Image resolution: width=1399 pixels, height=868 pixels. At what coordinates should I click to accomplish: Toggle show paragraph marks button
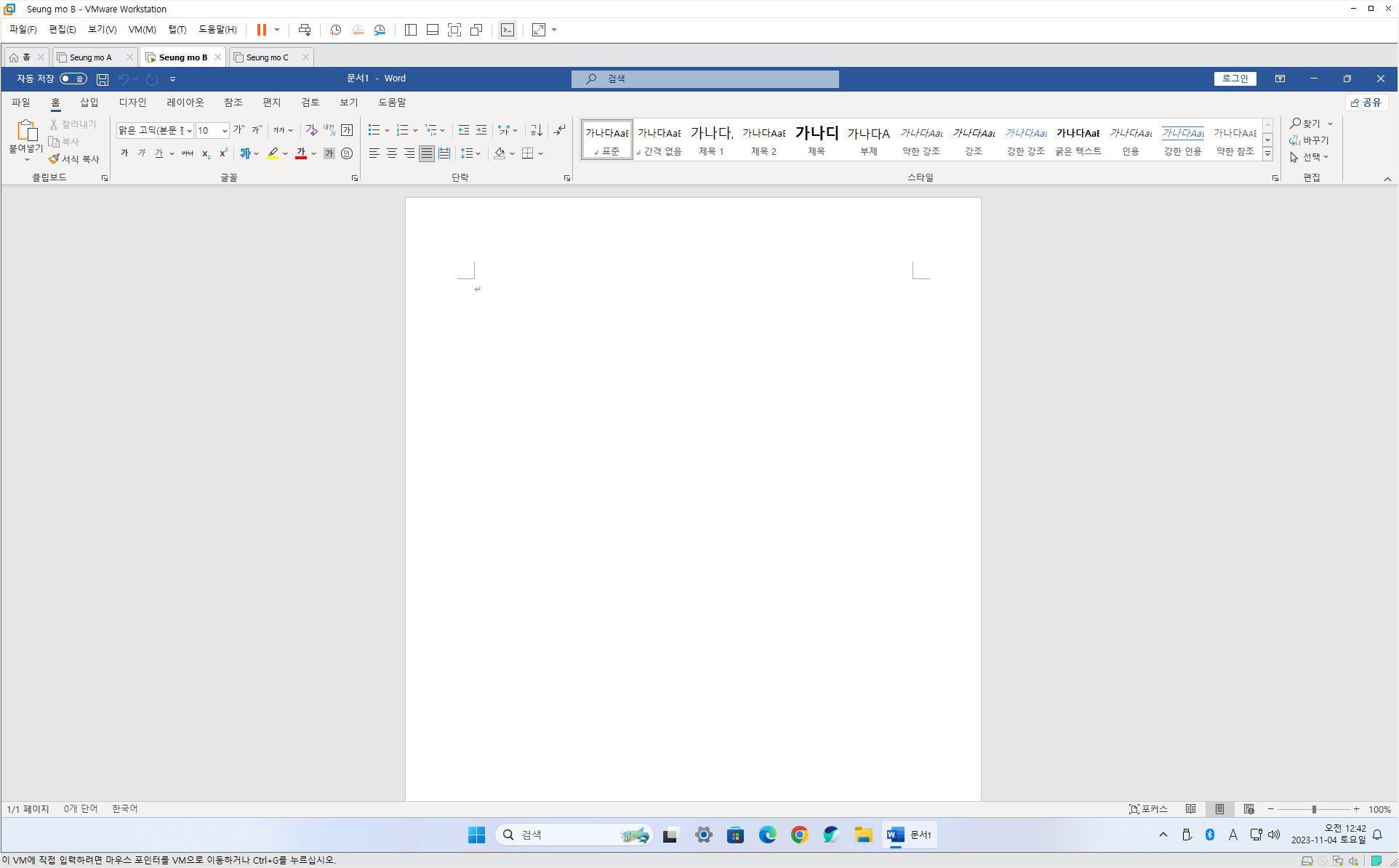559,130
